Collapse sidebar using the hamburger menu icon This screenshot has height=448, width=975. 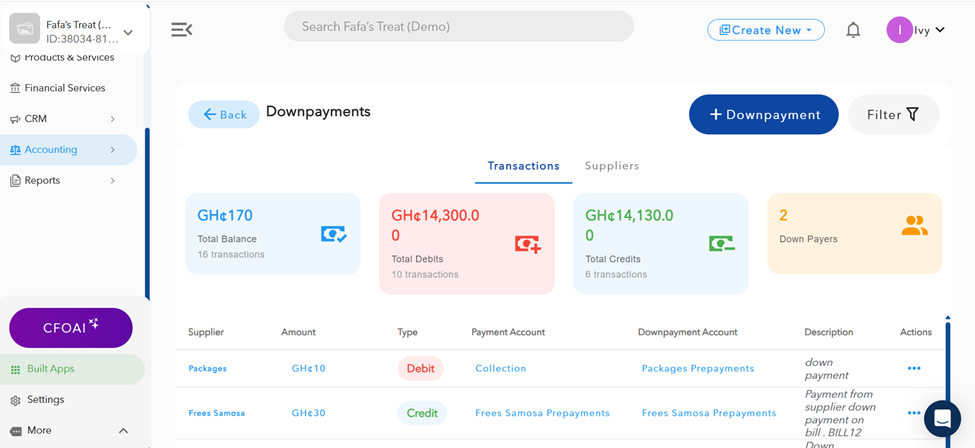pos(182,30)
